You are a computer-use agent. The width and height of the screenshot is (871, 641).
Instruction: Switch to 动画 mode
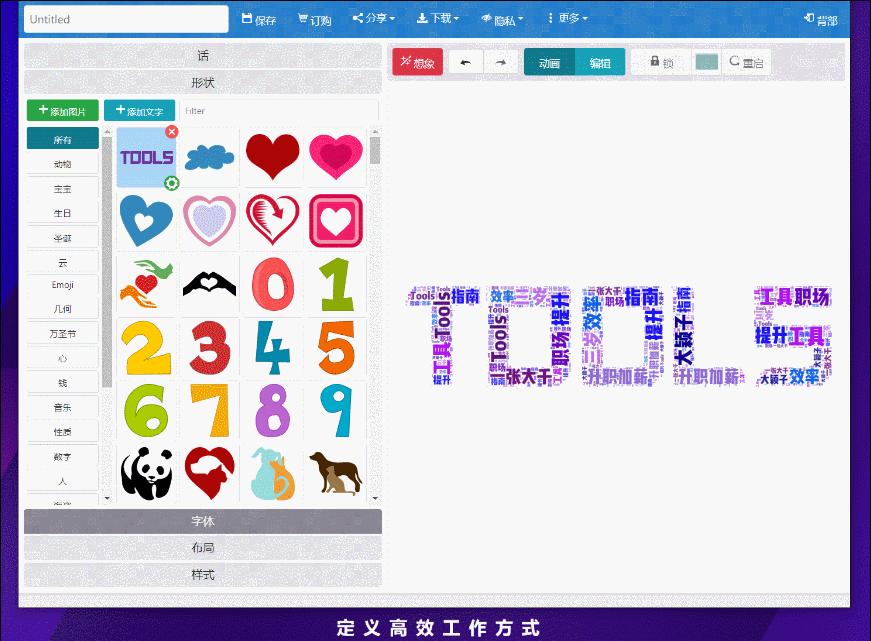coord(549,62)
